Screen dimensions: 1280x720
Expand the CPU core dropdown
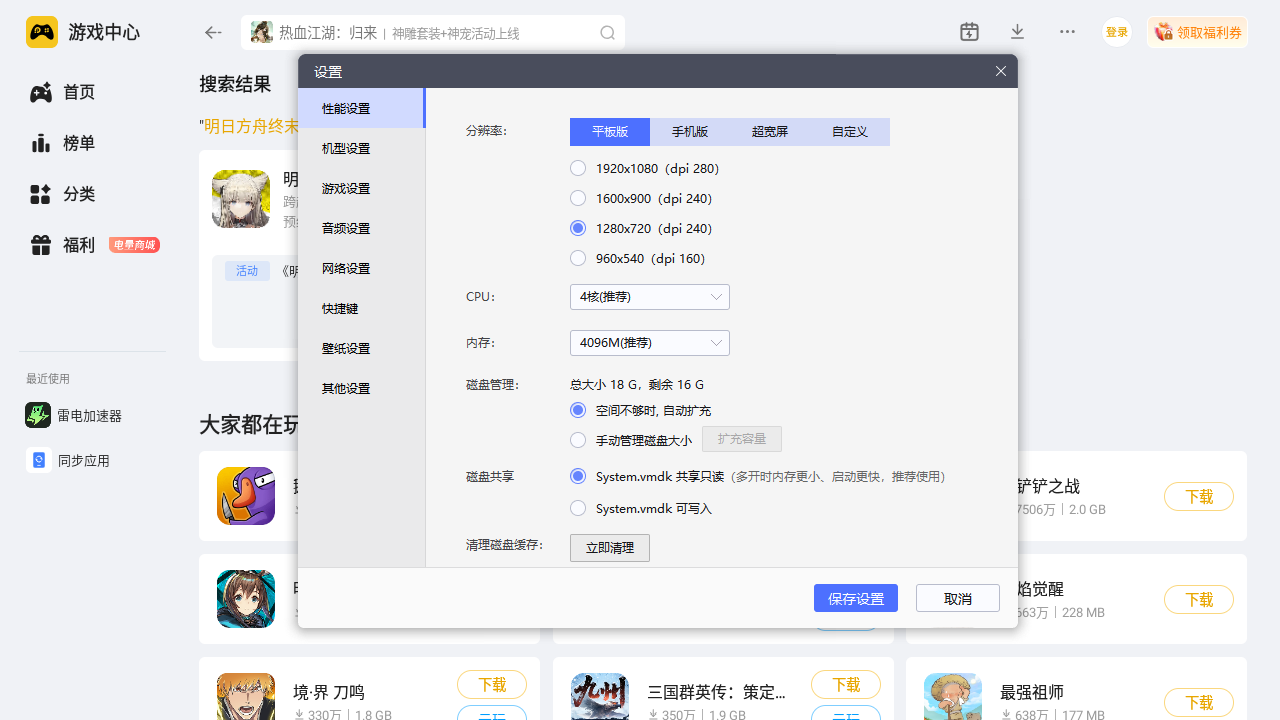click(x=649, y=297)
